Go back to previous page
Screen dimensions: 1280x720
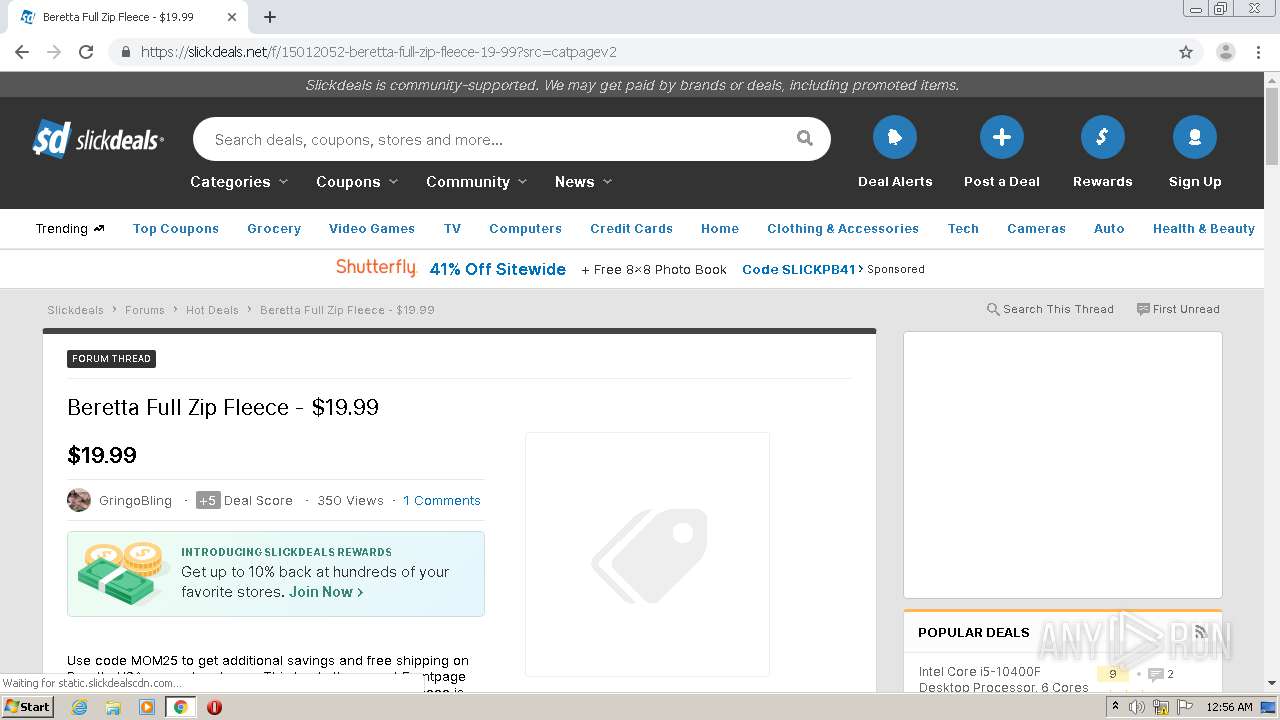[x=22, y=52]
